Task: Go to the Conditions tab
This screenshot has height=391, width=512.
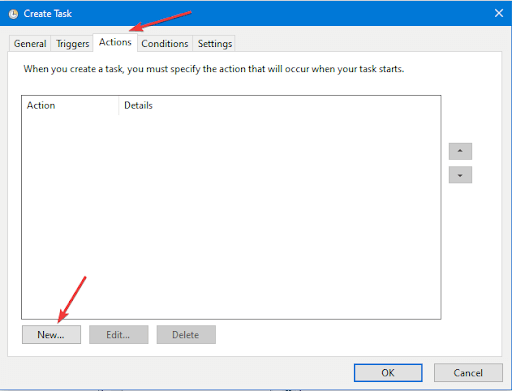Action: click(165, 44)
